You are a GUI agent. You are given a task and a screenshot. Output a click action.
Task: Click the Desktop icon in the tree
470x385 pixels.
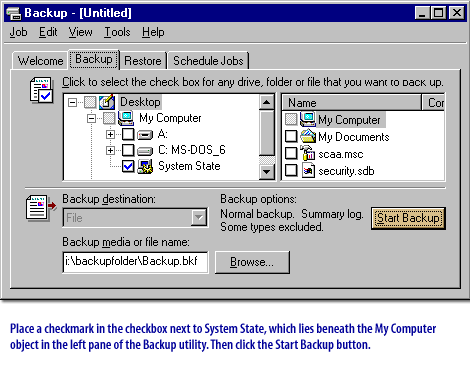[107, 102]
